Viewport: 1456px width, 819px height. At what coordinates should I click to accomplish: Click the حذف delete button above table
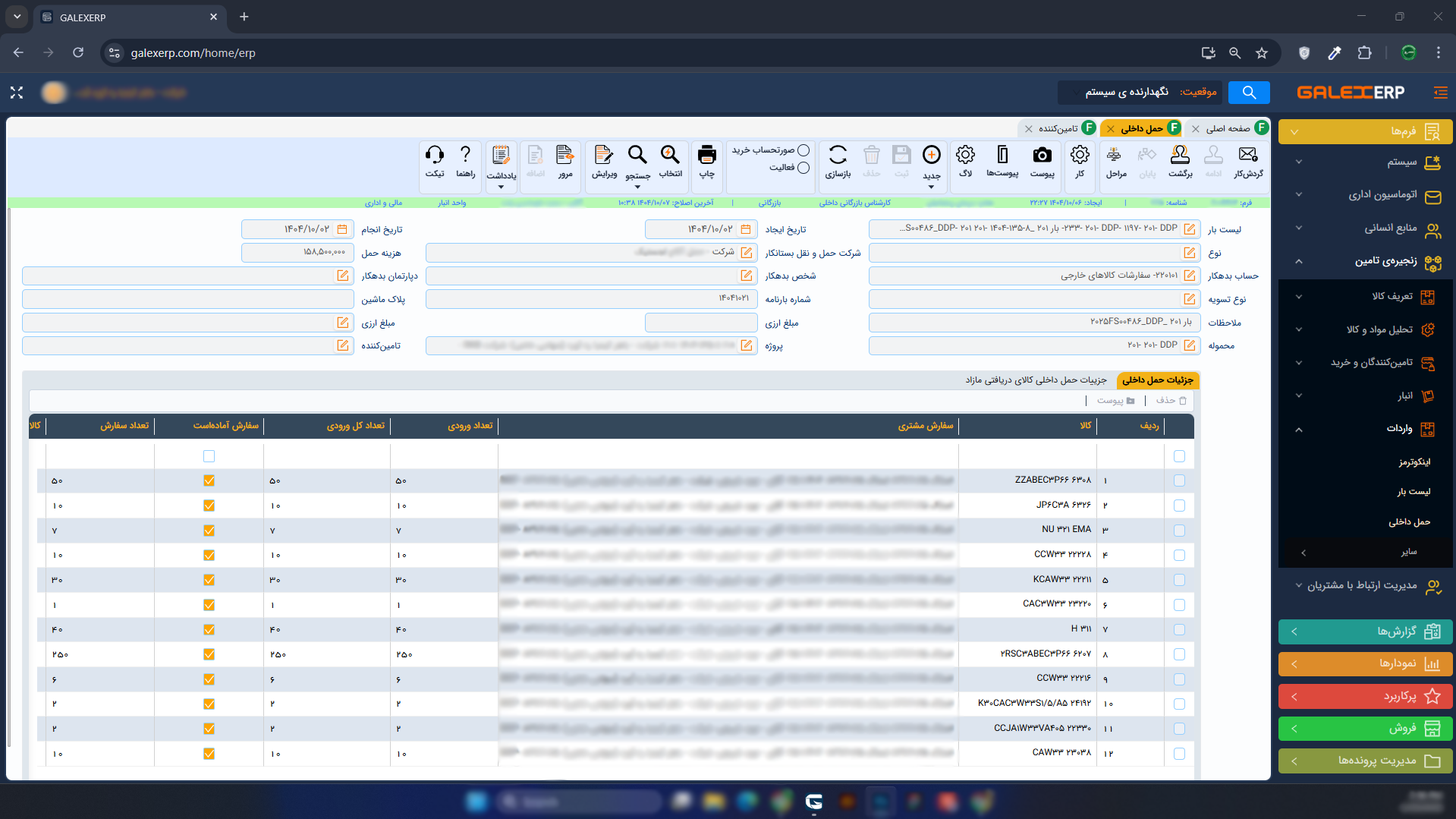coord(1171,400)
